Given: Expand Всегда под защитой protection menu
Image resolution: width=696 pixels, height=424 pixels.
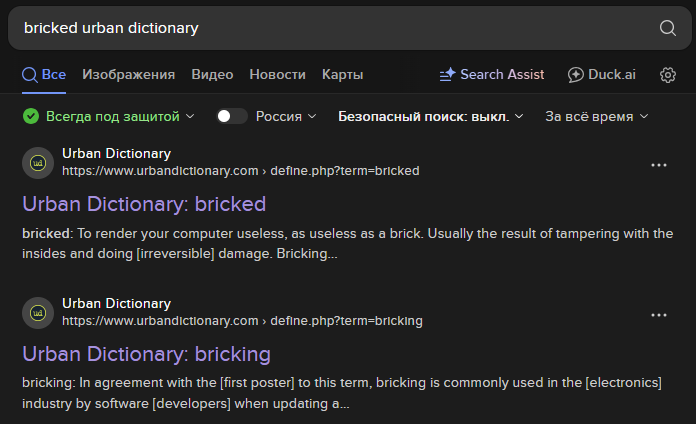Looking at the screenshot, I should [x=110, y=116].
